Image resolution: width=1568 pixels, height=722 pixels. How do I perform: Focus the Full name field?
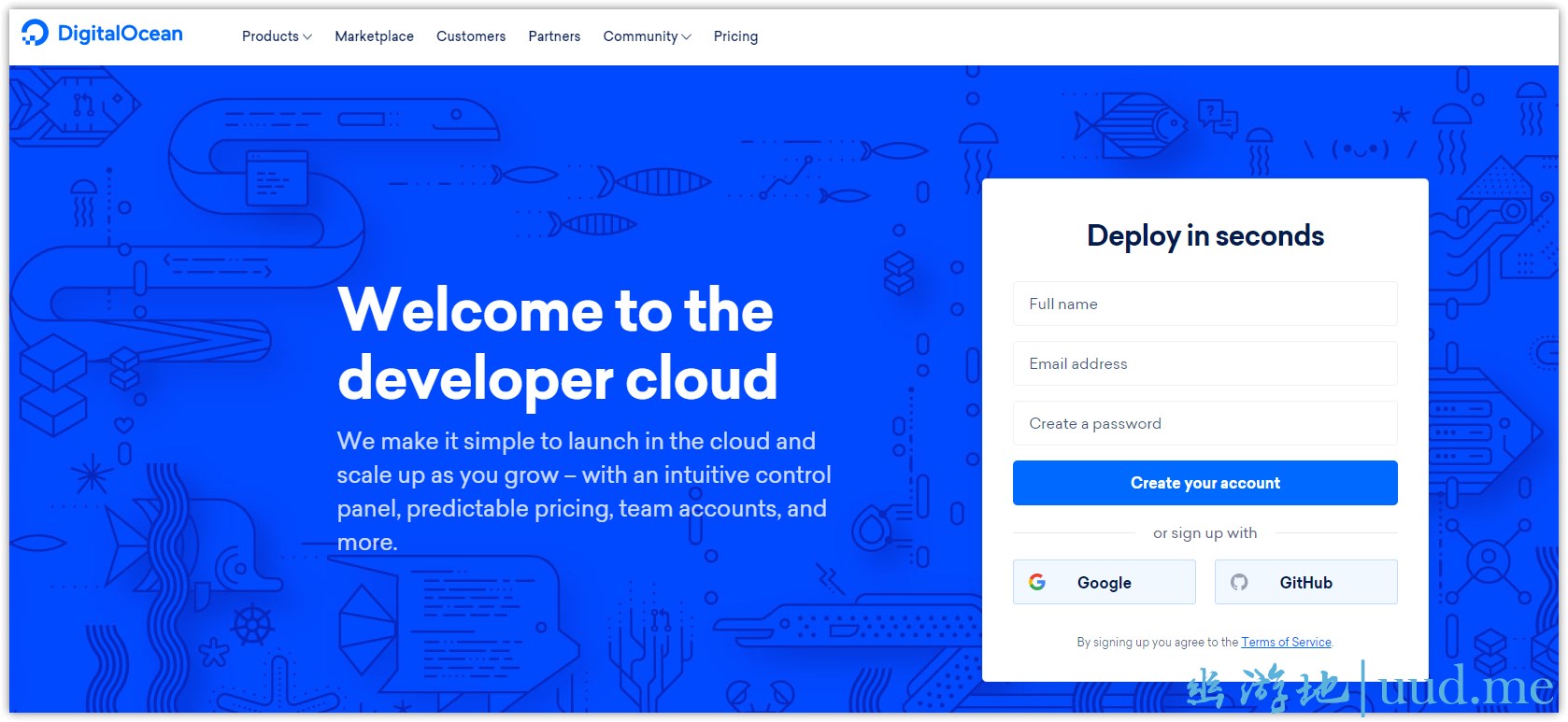pyautogui.click(x=1205, y=304)
